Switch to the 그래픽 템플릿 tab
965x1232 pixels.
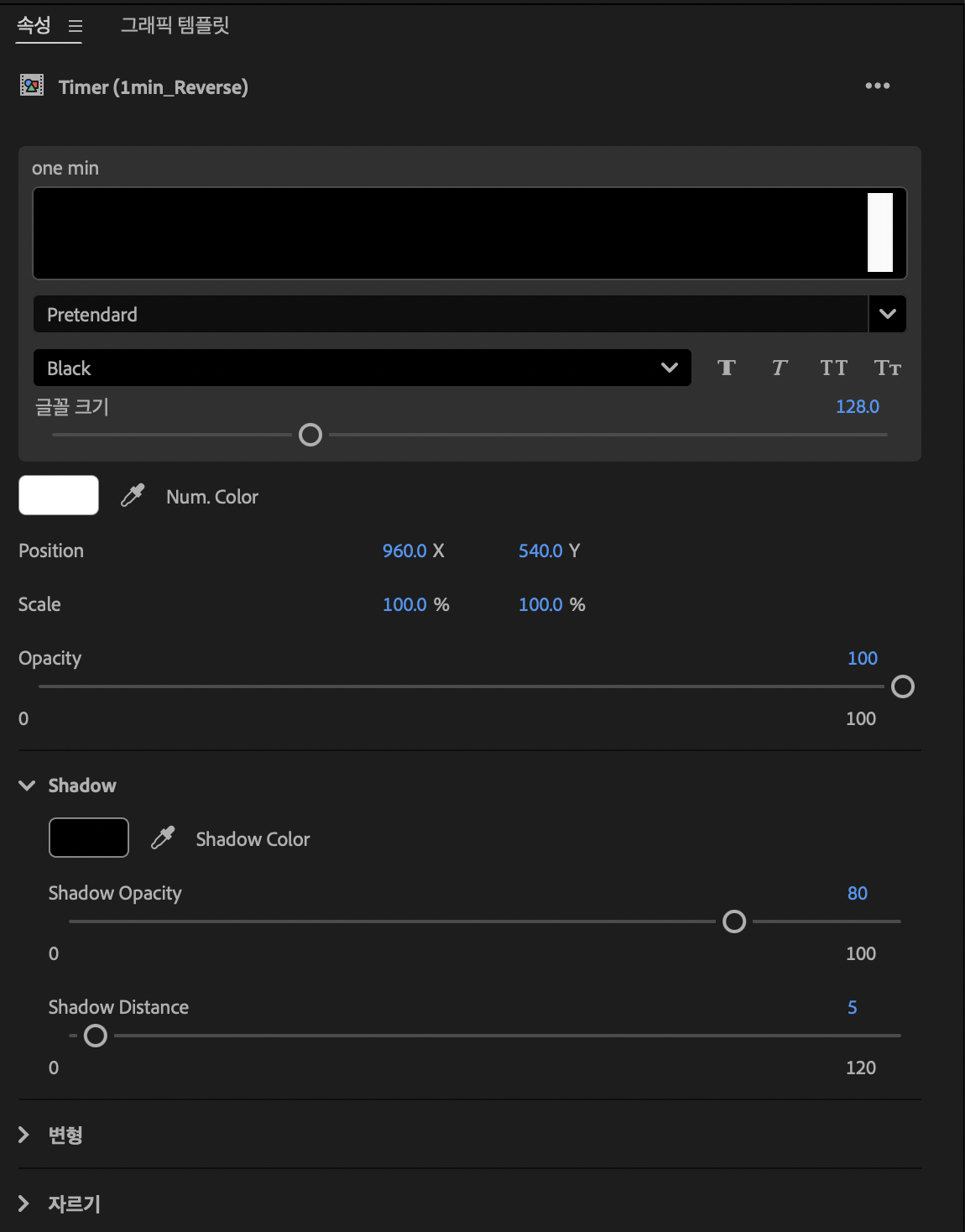point(175,25)
